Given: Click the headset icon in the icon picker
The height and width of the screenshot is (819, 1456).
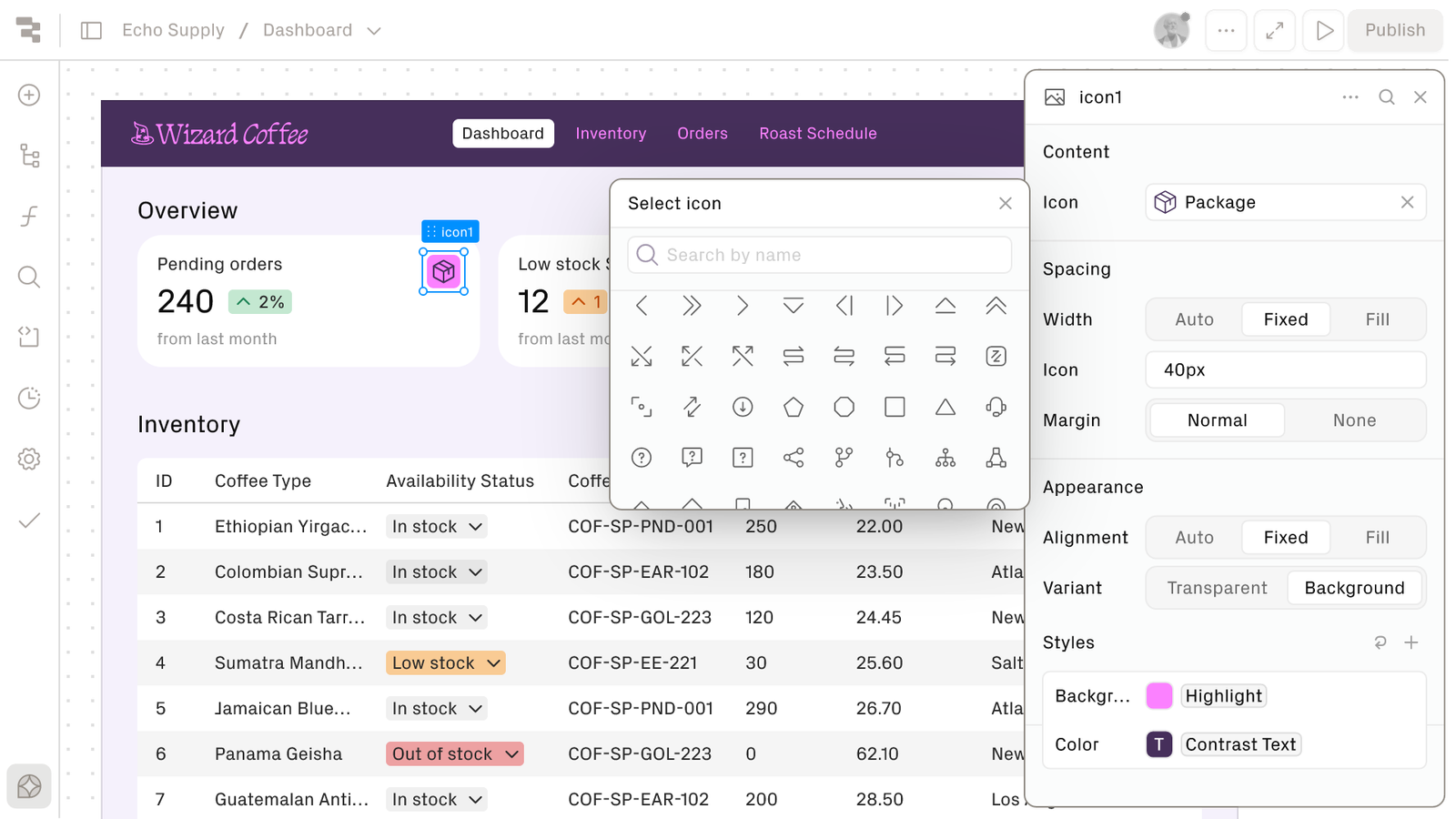Looking at the screenshot, I should coord(996,408).
